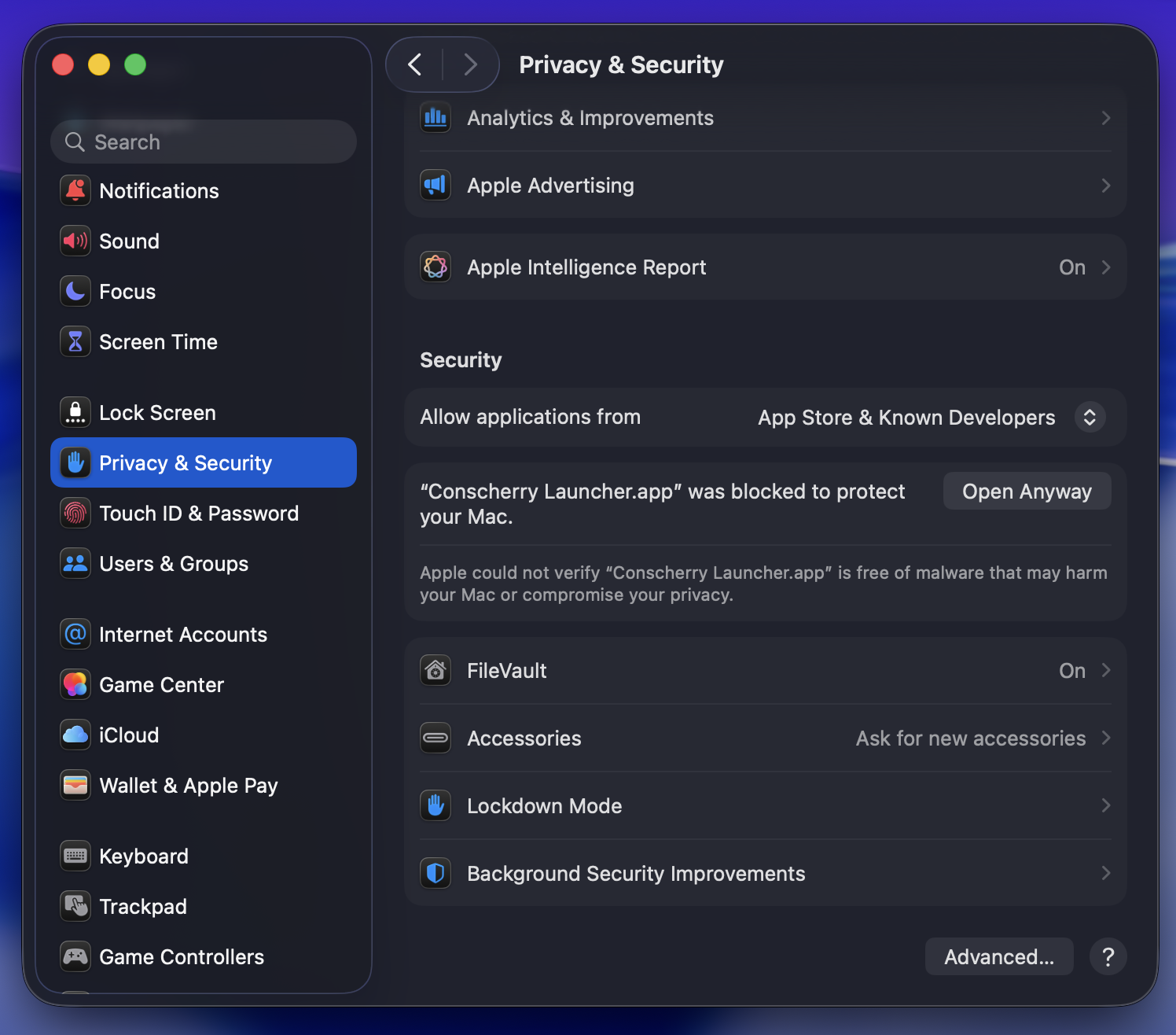
Task: Open Notifications settings pane
Action: pos(204,191)
